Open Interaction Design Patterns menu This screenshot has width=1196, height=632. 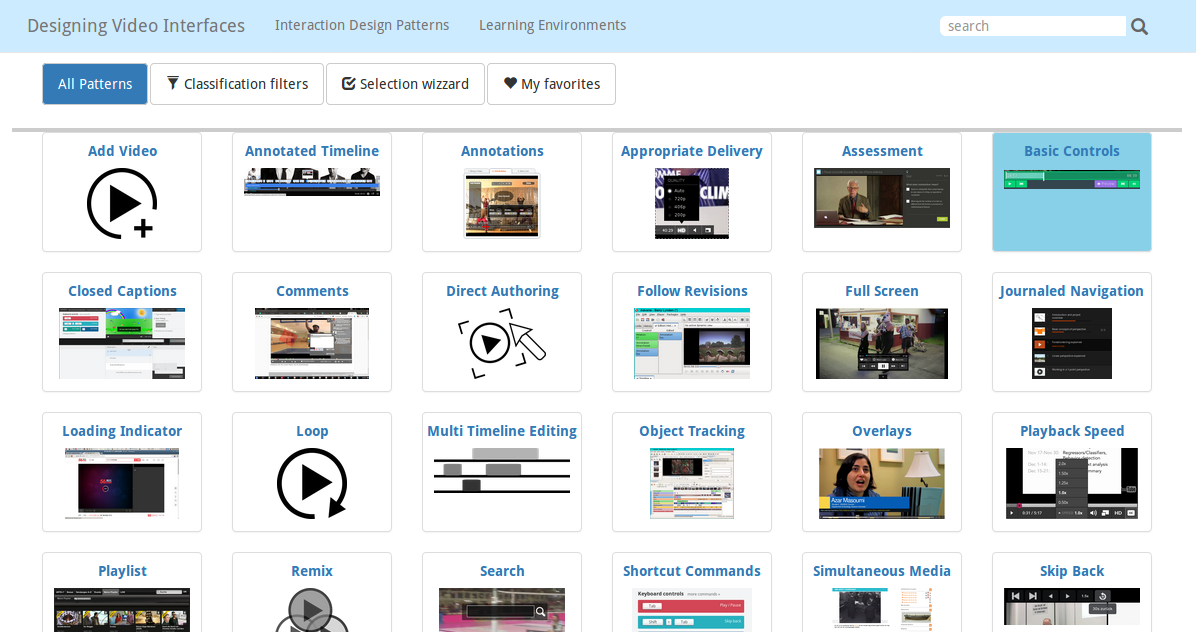tap(362, 25)
